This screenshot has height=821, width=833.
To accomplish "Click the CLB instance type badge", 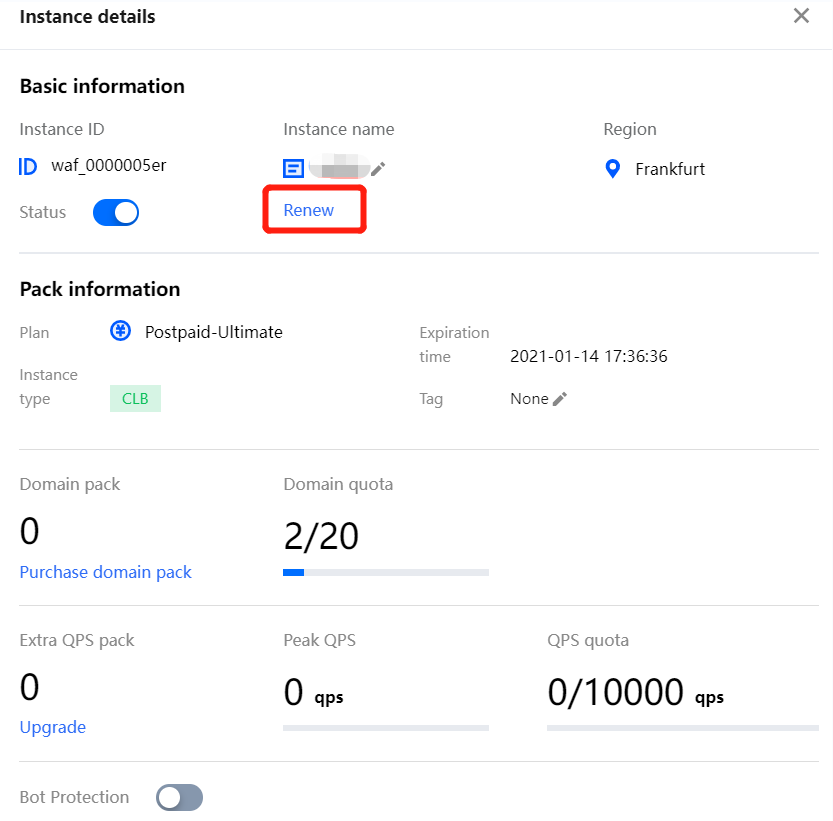I will click(x=135, y=399).
